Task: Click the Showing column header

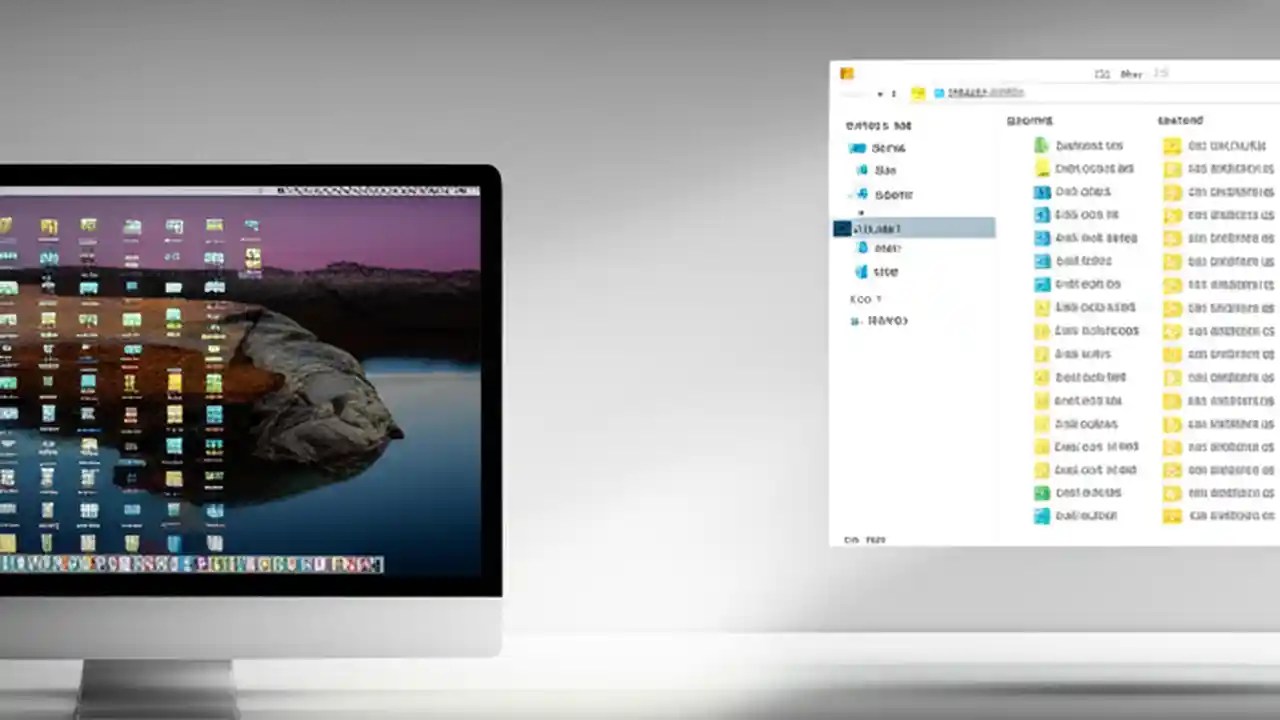Action: click(1030, 120)
